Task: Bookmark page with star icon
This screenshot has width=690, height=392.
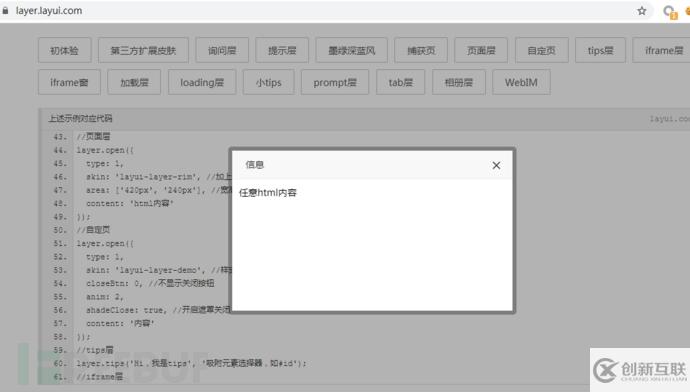Action: pos(642,11)
